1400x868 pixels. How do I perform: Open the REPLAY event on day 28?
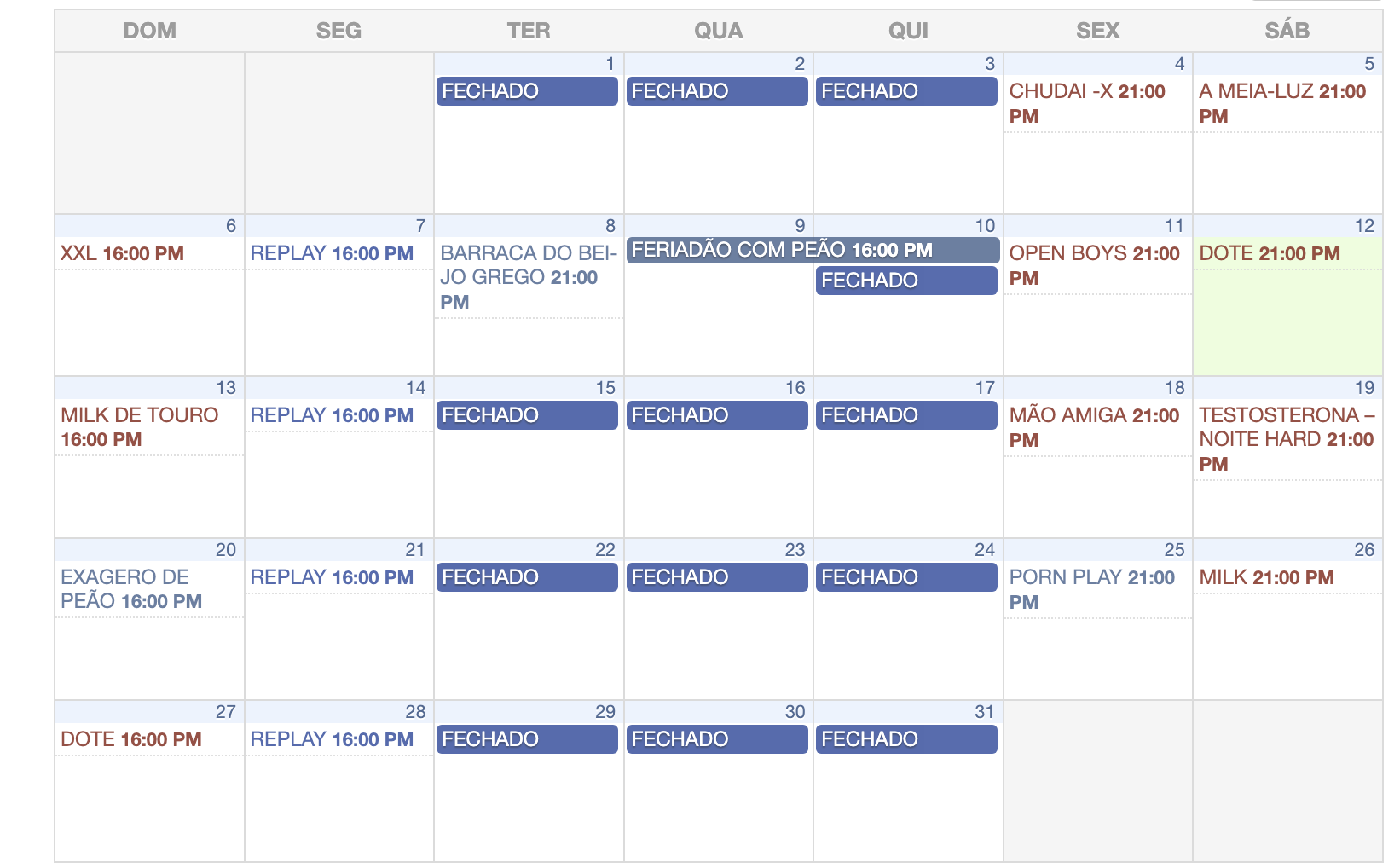(x=332, y=740)
